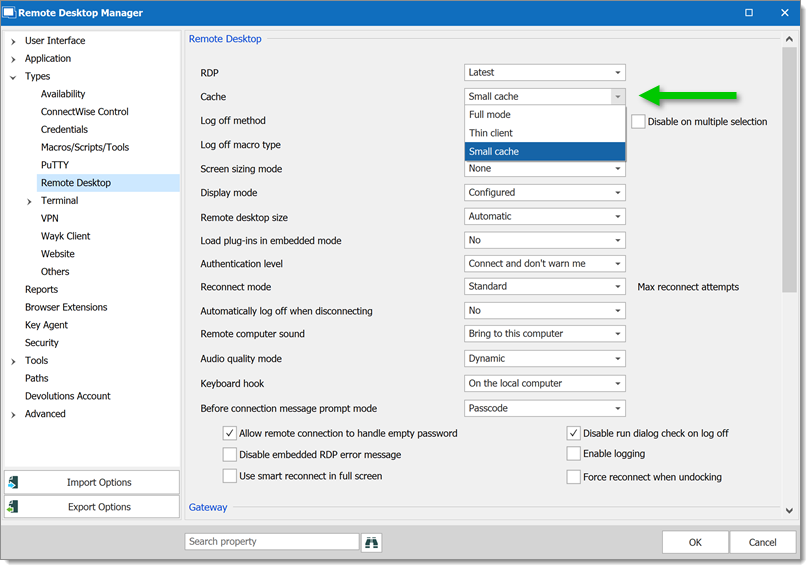This screenshot has width=811, height=570.
Task: Expand the Tools tree node
Action: coord(13,361)
